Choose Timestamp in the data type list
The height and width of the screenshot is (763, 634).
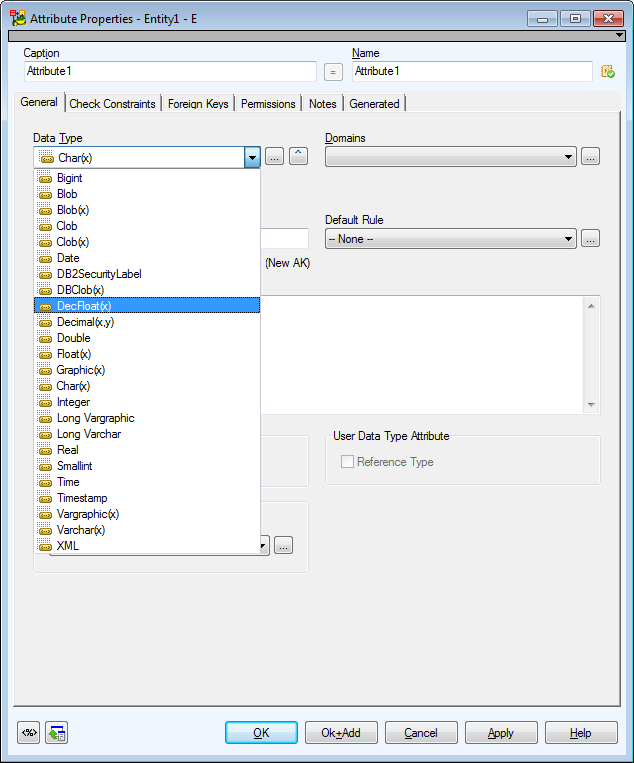[82, 498]
